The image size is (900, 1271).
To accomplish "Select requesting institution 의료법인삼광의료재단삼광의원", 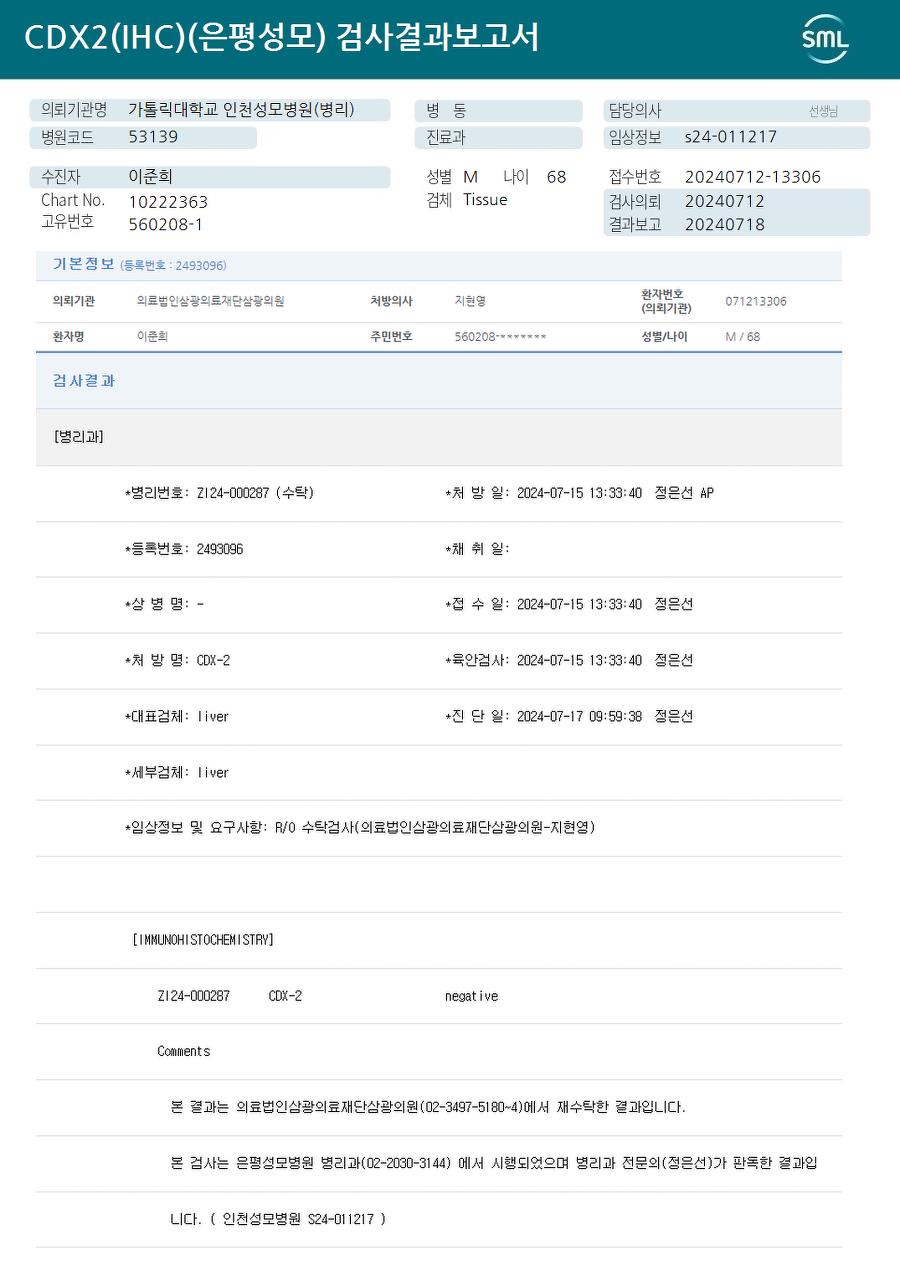I will tap(210, 301).
